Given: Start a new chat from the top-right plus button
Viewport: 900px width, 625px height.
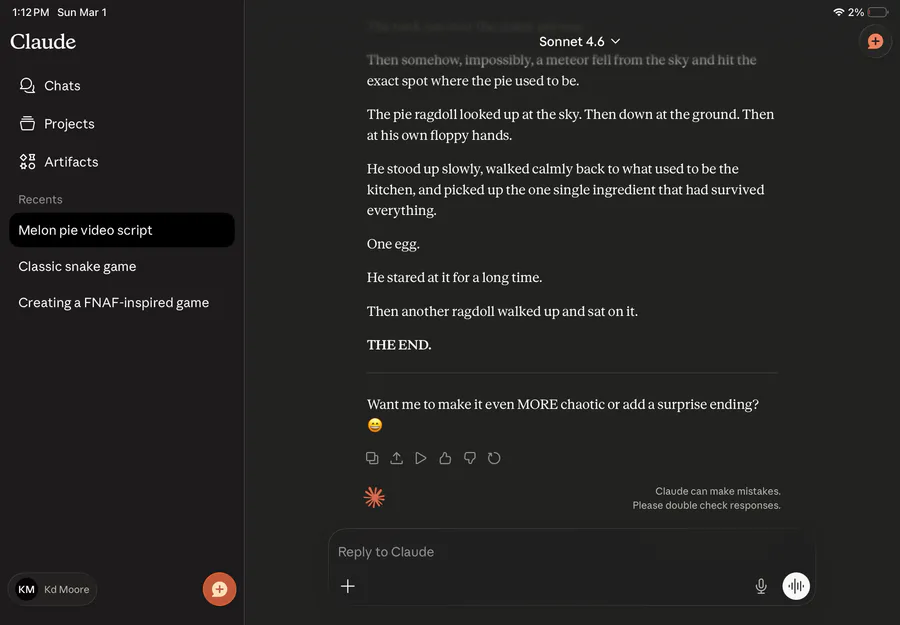Looking at the screenshot, I should click(x=875, y=42).
